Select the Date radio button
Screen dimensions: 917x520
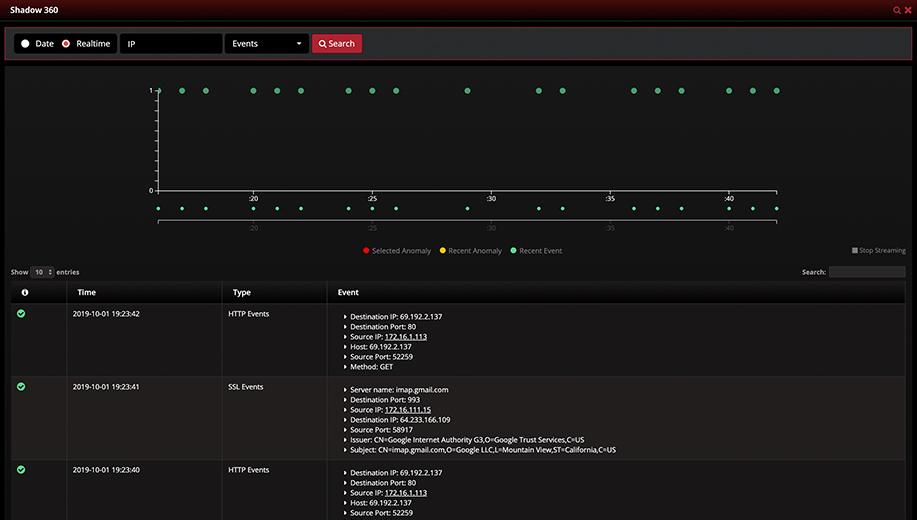26,44
